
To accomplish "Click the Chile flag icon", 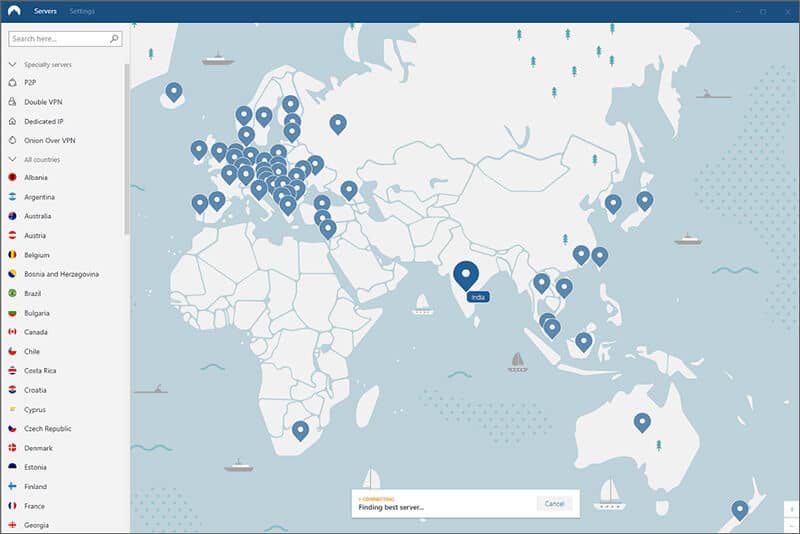I will click(x=13, y=351).
